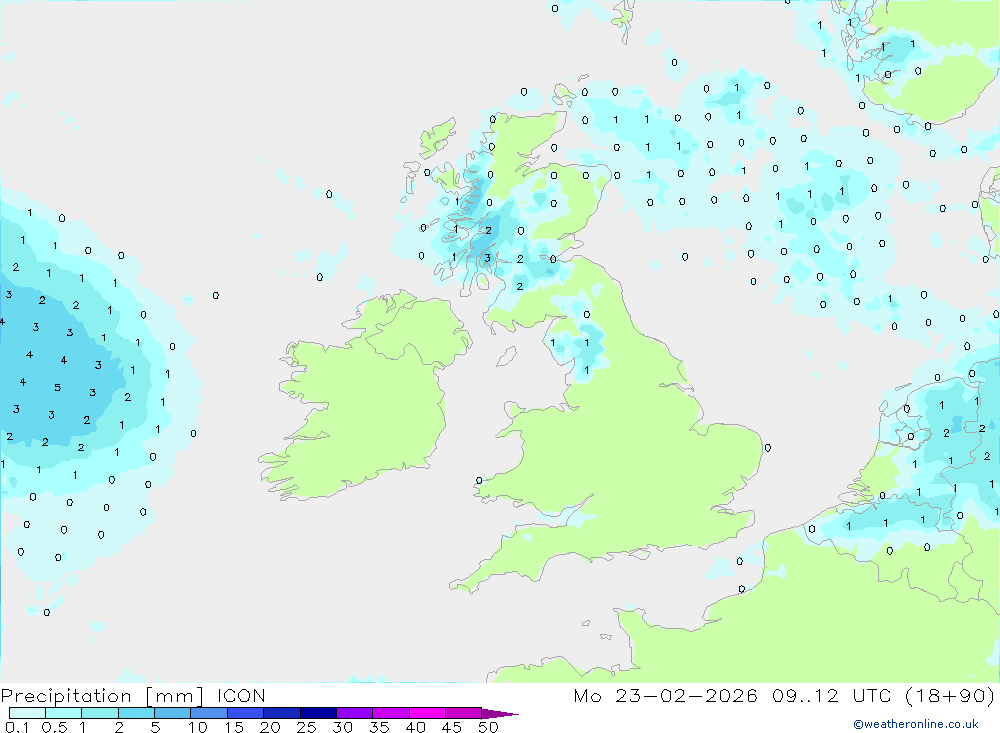Select the 1–2 mm legend color box

pyautogui.click(x=100, y=713)
